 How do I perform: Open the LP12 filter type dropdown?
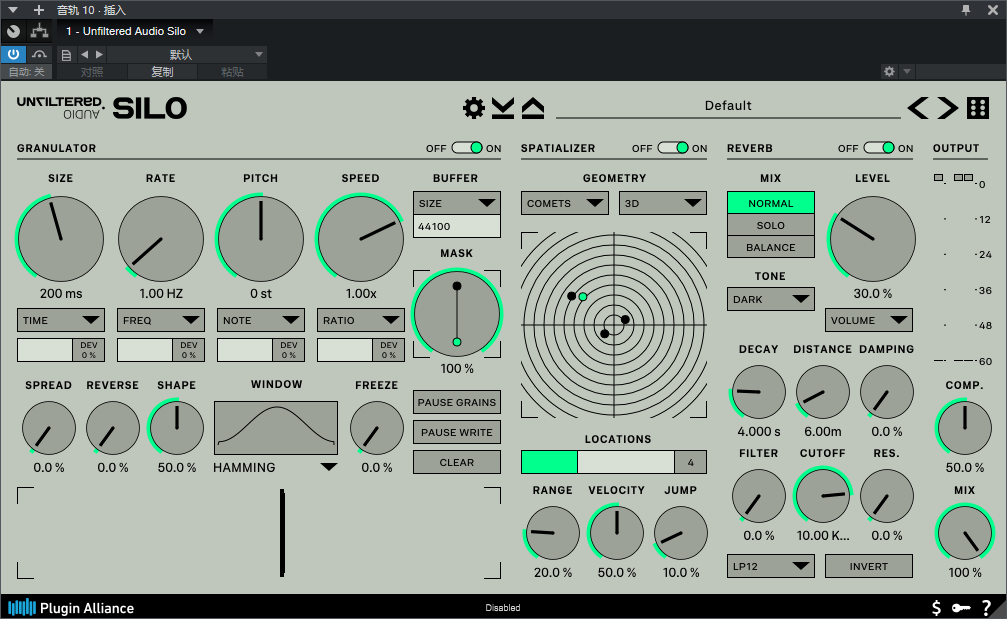[x=771, y=566]
